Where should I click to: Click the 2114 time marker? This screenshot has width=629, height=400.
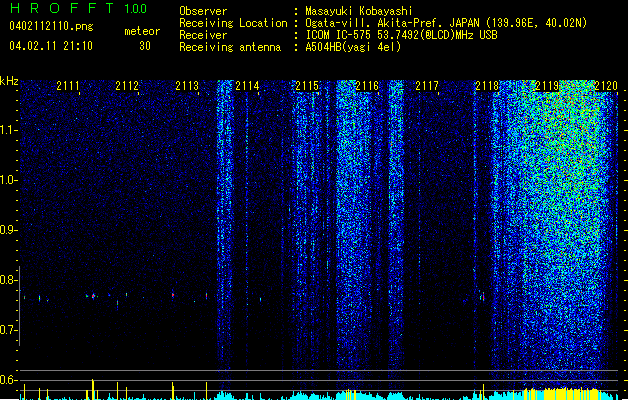247,86
